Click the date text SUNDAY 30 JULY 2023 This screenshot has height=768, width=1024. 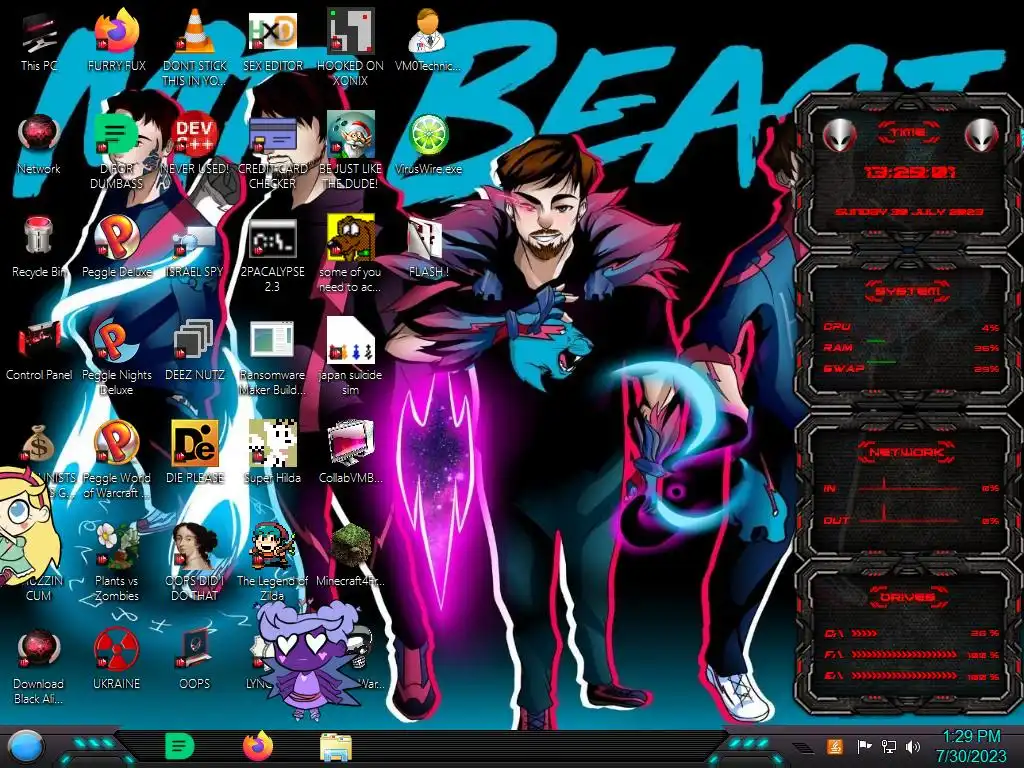tap(909, 212)
